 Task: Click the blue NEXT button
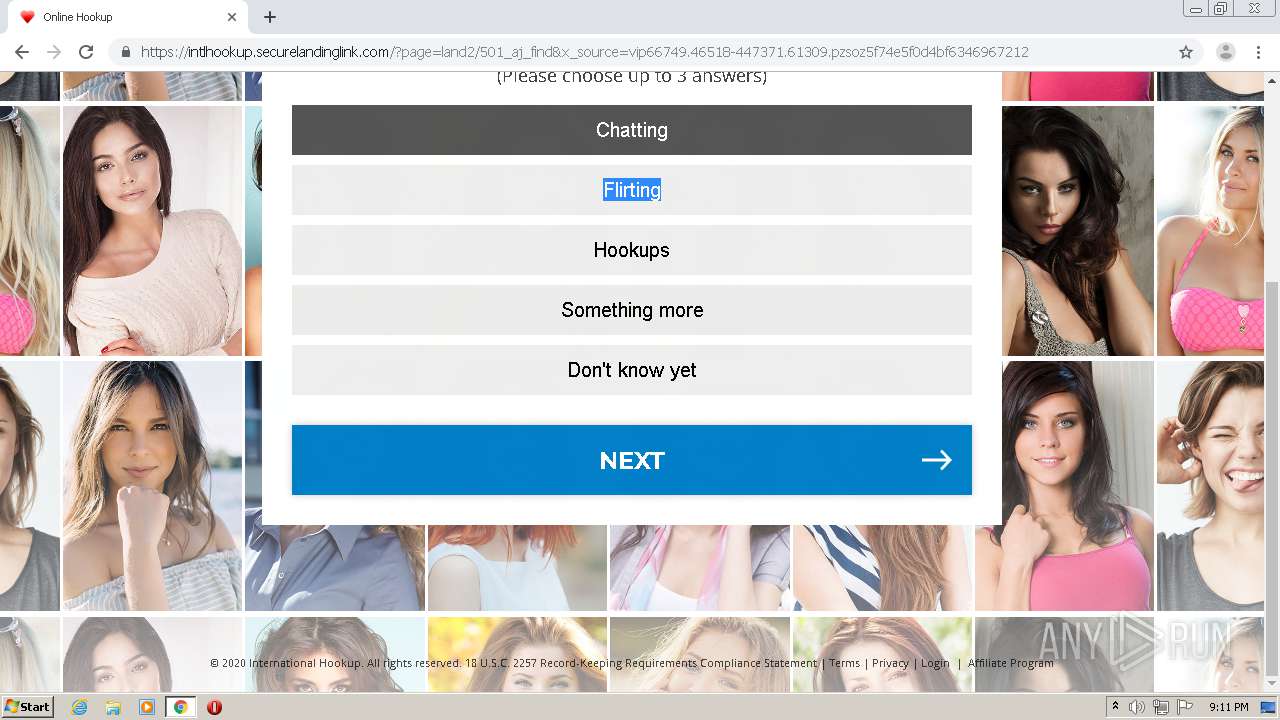click(x=632, y=460)
